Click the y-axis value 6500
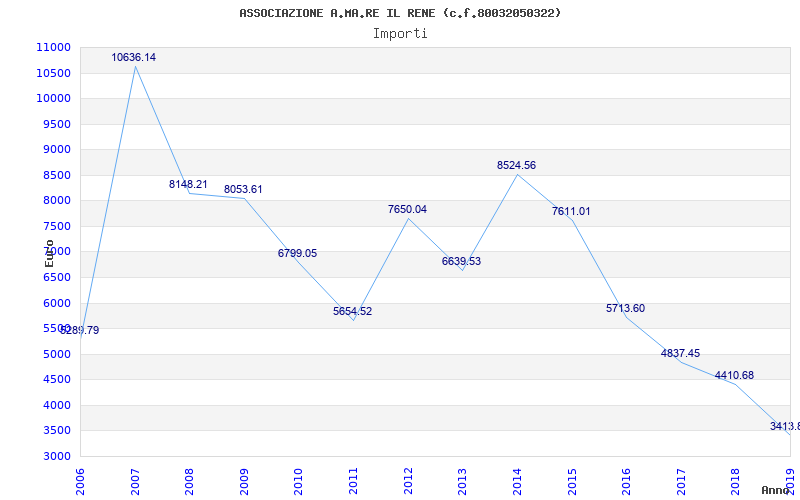 coord(56,278)
